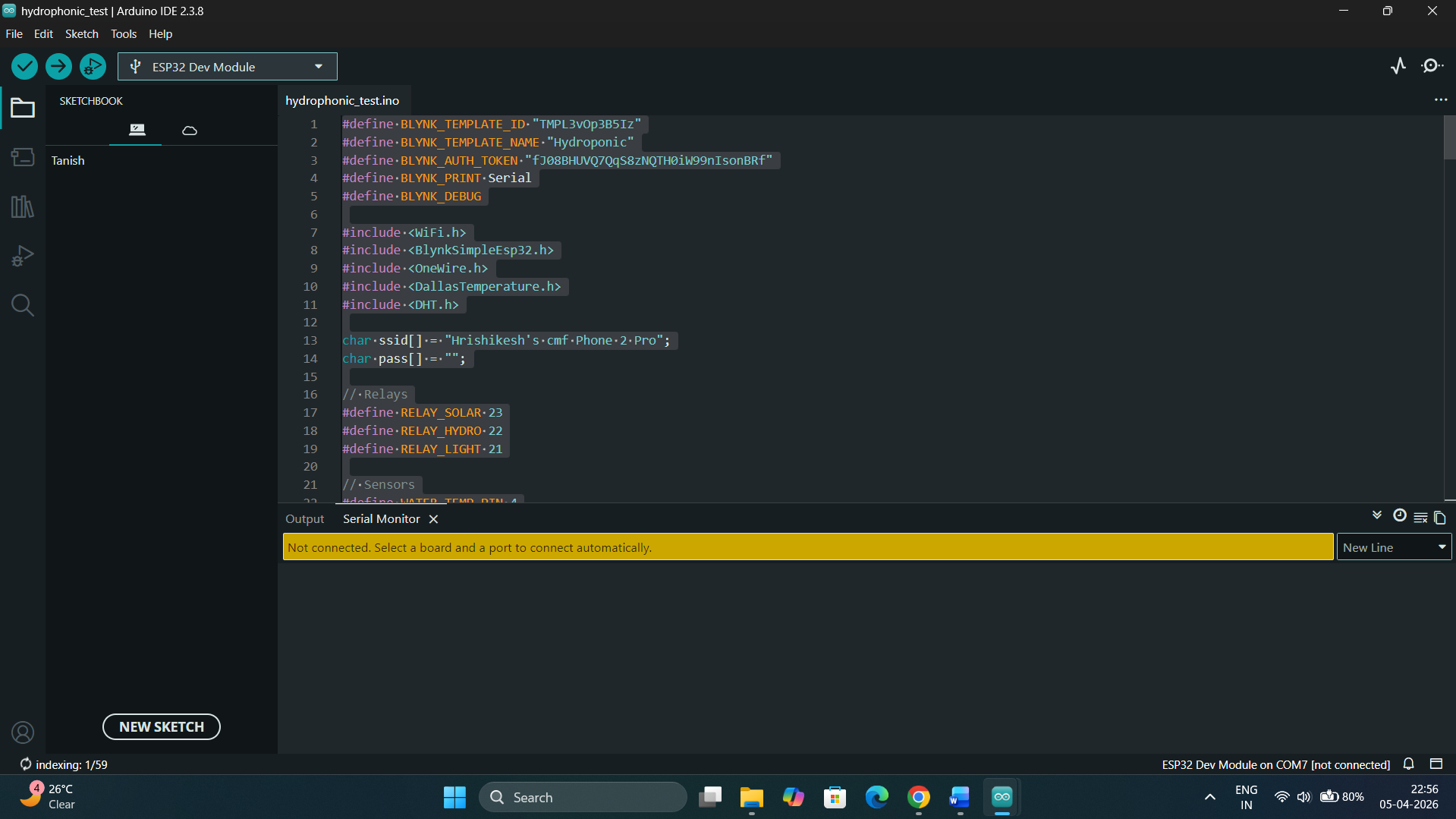Open the Help menu

(x=160, y=34)
